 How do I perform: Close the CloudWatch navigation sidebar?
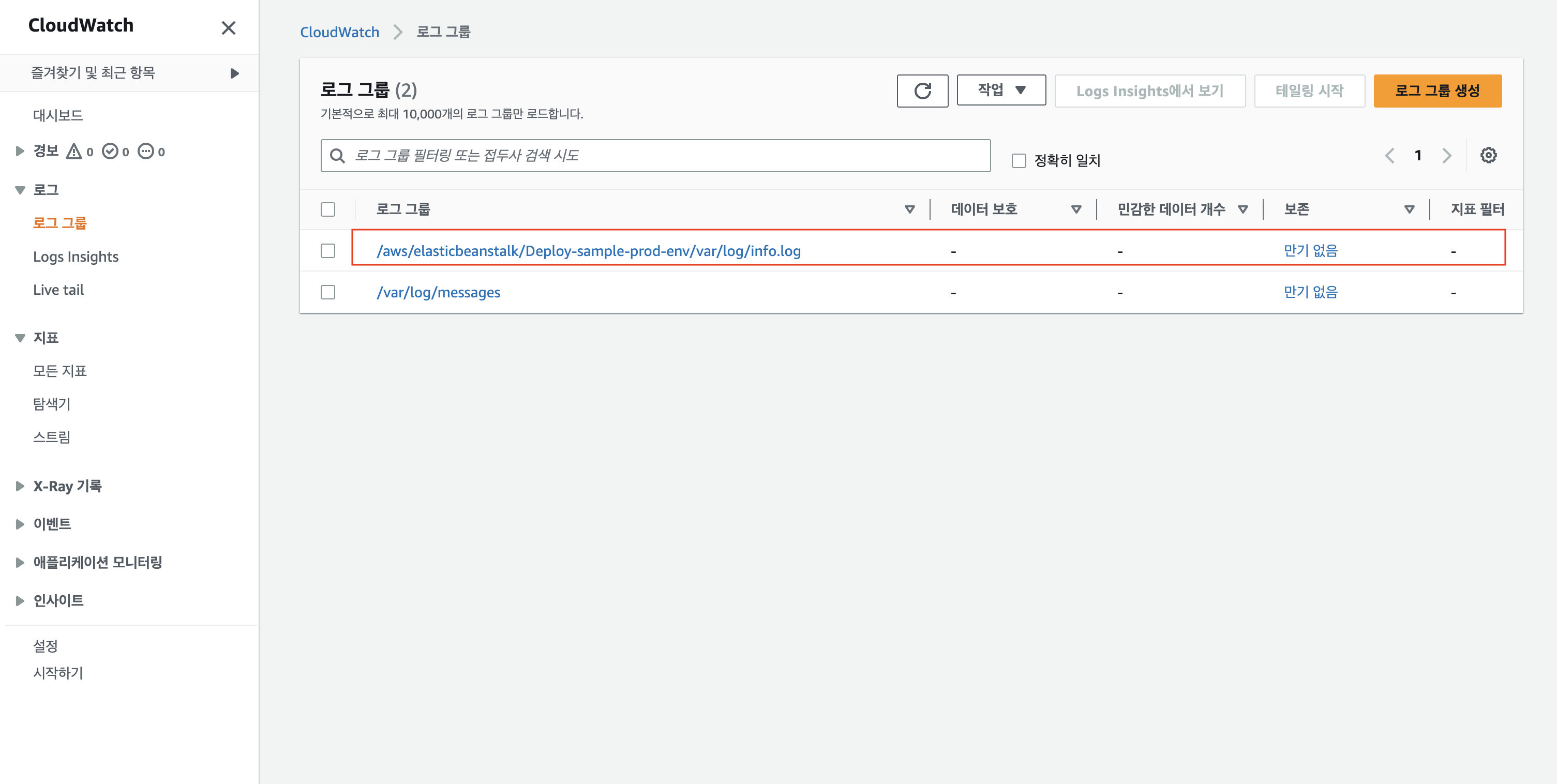click(229, 28)
